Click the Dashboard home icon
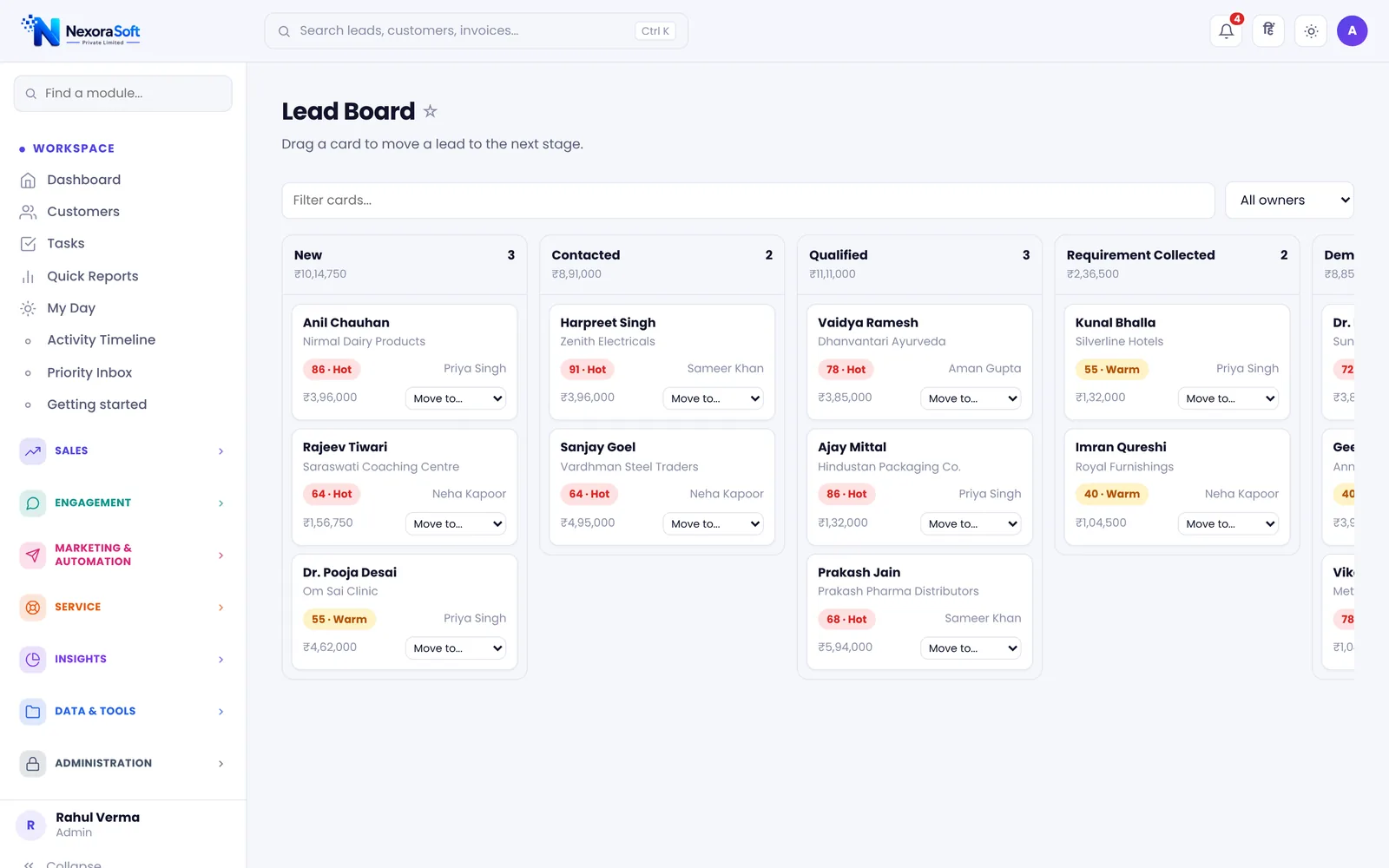This screenshot has height=868, width=1389. [28, 180]
